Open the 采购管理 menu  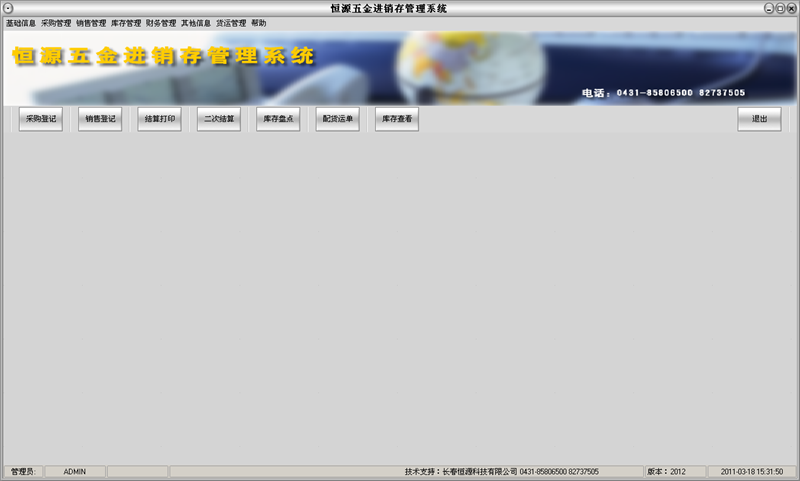56,23
